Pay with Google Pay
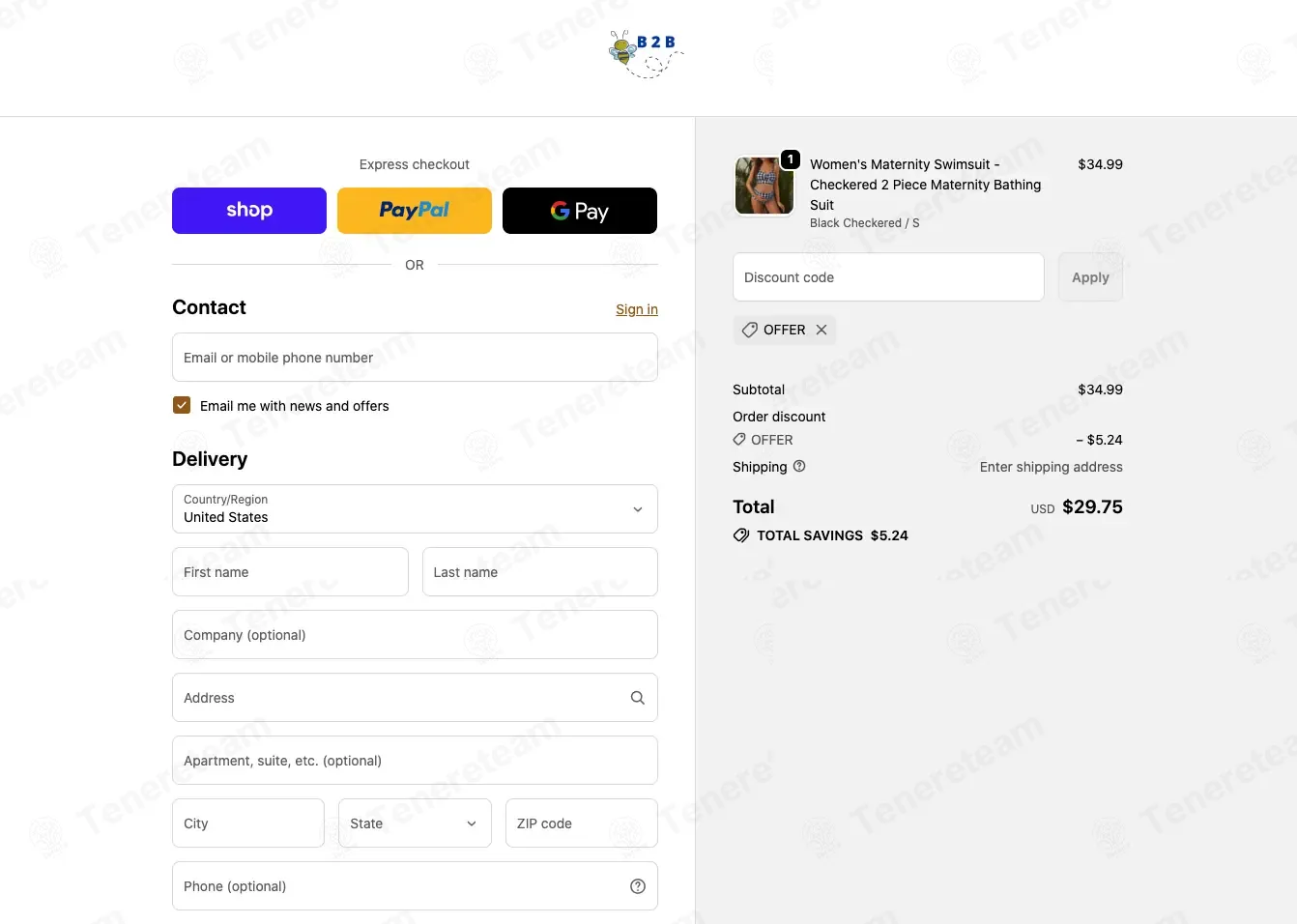The image size is (1297, 924). coord(580,211)
